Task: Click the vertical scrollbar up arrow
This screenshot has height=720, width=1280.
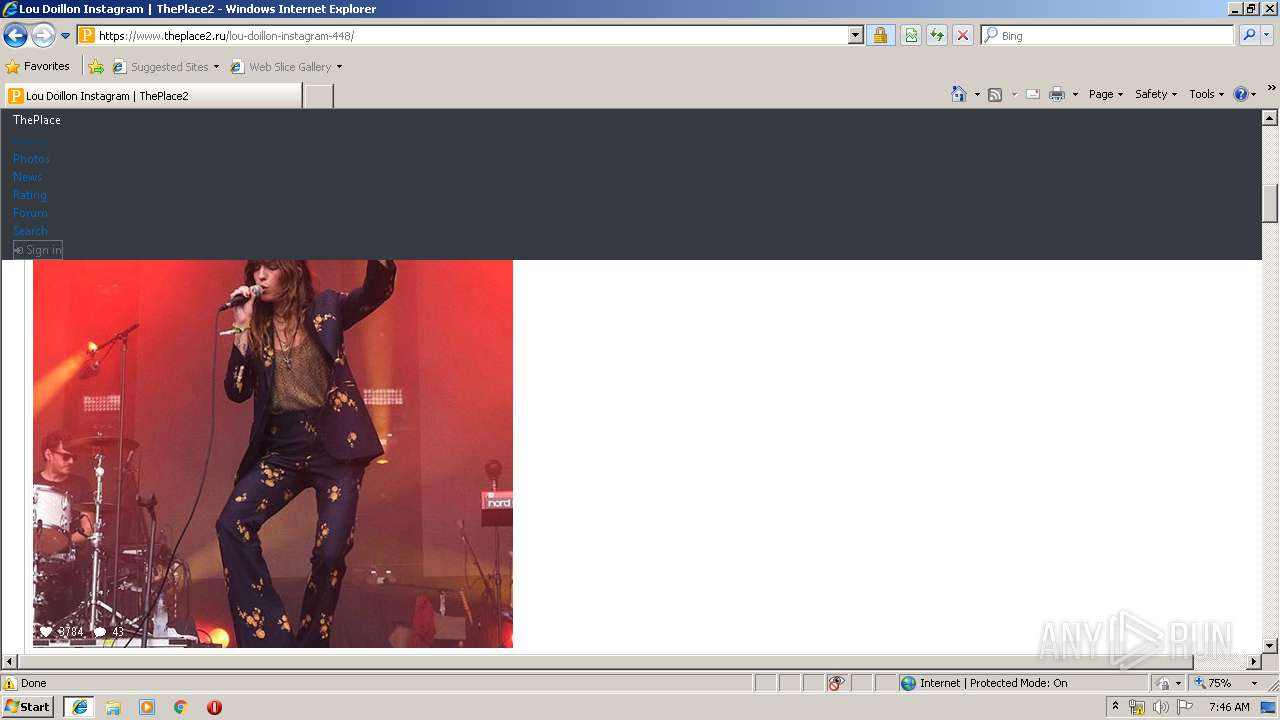Action: pyautogui.click(x=1270, y=118)
